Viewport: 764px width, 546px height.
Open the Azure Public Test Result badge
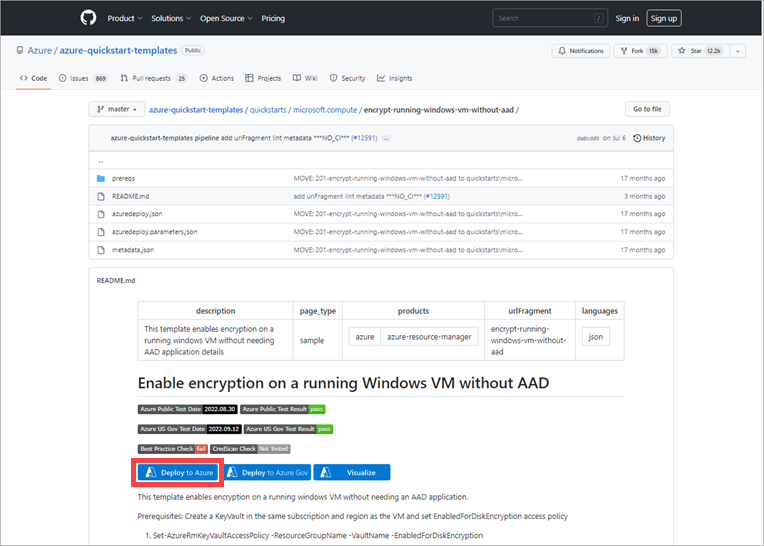283,409
